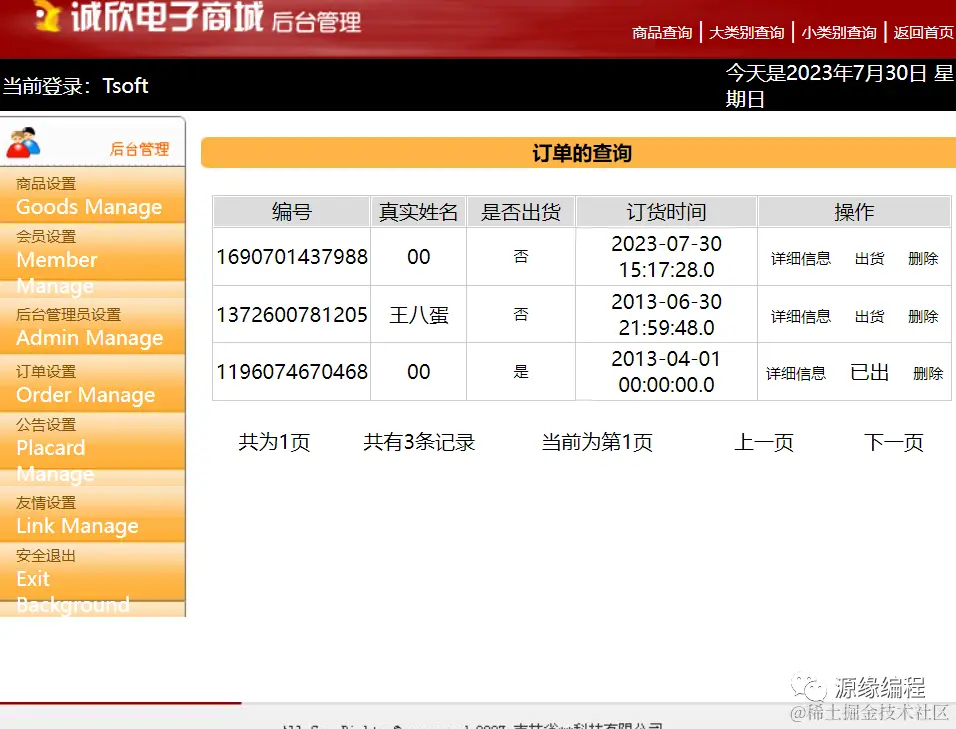Go to previous page via 上一页
This screenshot has width=956, height=729.
pyautogui.click(x=763, y=443)
